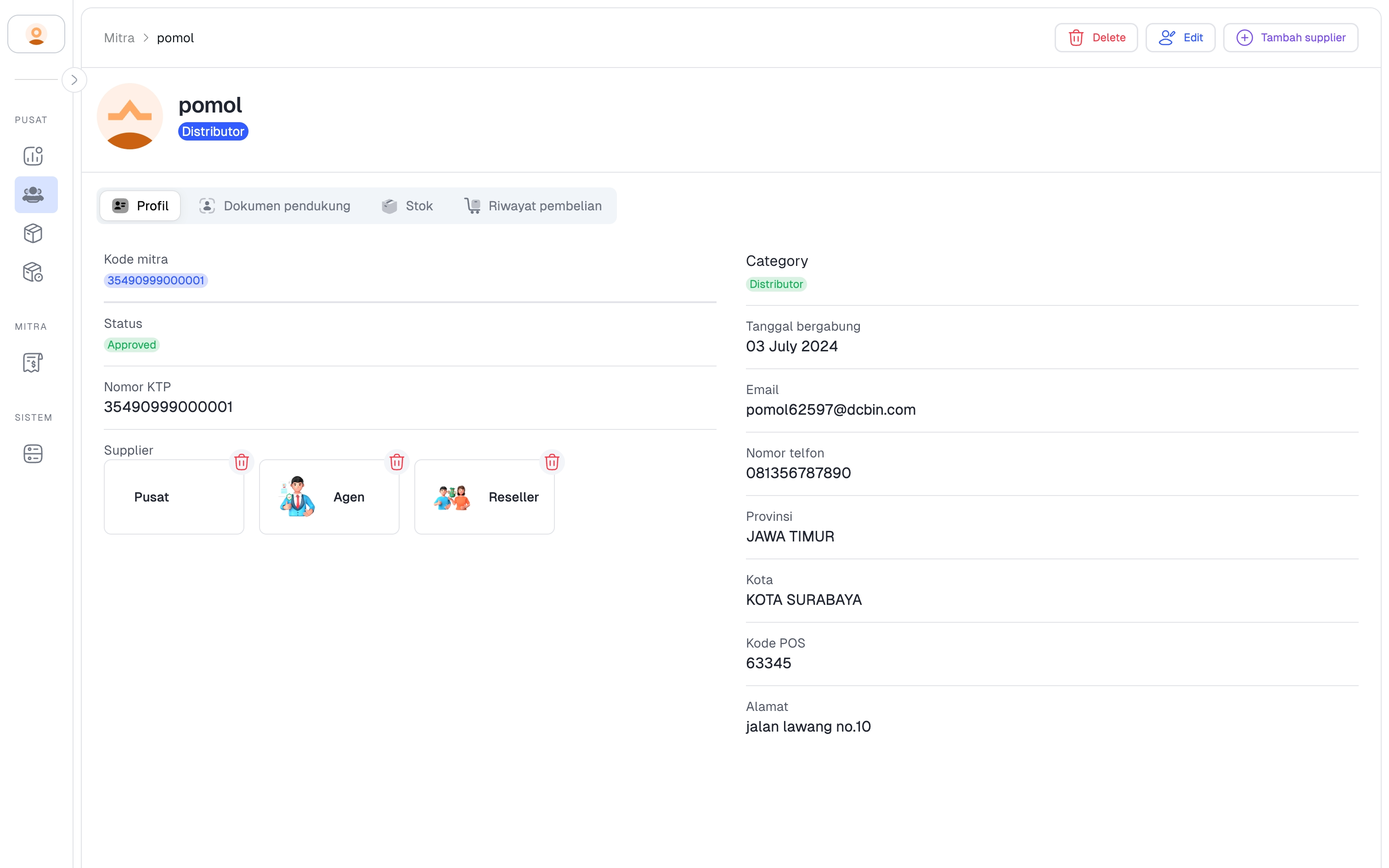Click the Nomor KTP value
Screen dimensions: 1389x868
pyautogui.click(x=168, y=406)
